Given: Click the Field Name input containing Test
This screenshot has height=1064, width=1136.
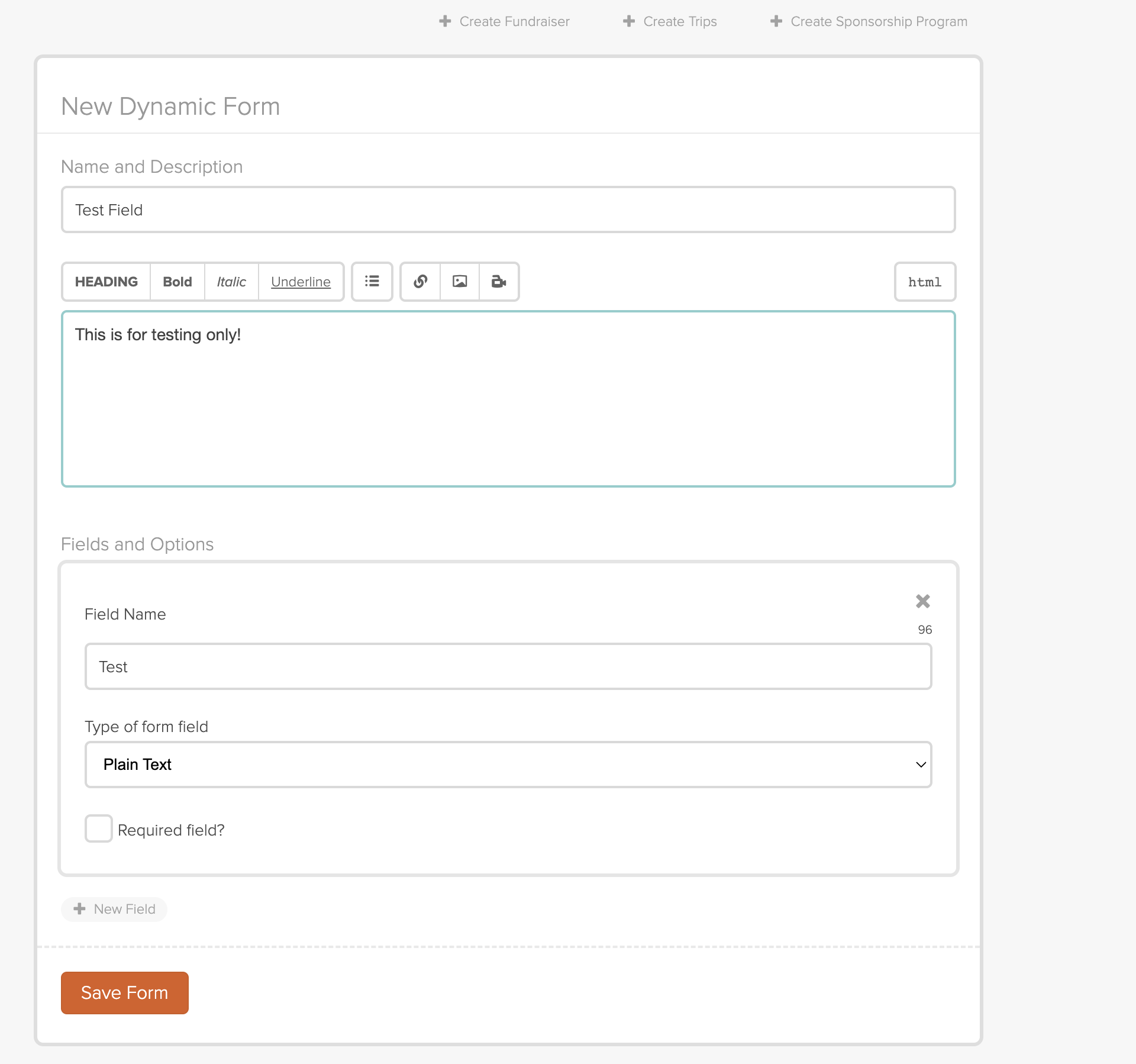Looking at the screenshot, I should pyautogui.click(x=508, y=666).
